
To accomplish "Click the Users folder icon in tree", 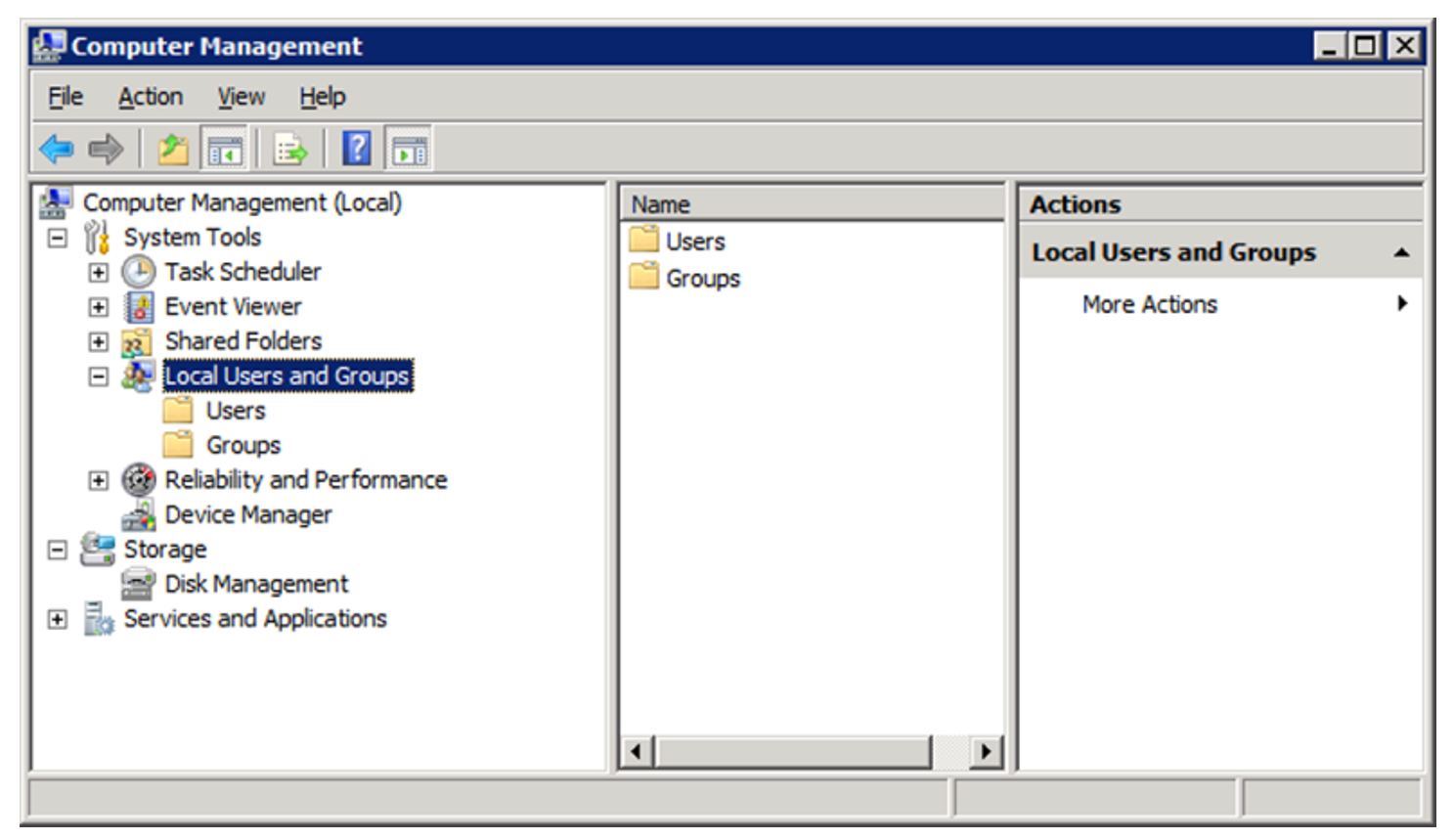I will (178, 411).
